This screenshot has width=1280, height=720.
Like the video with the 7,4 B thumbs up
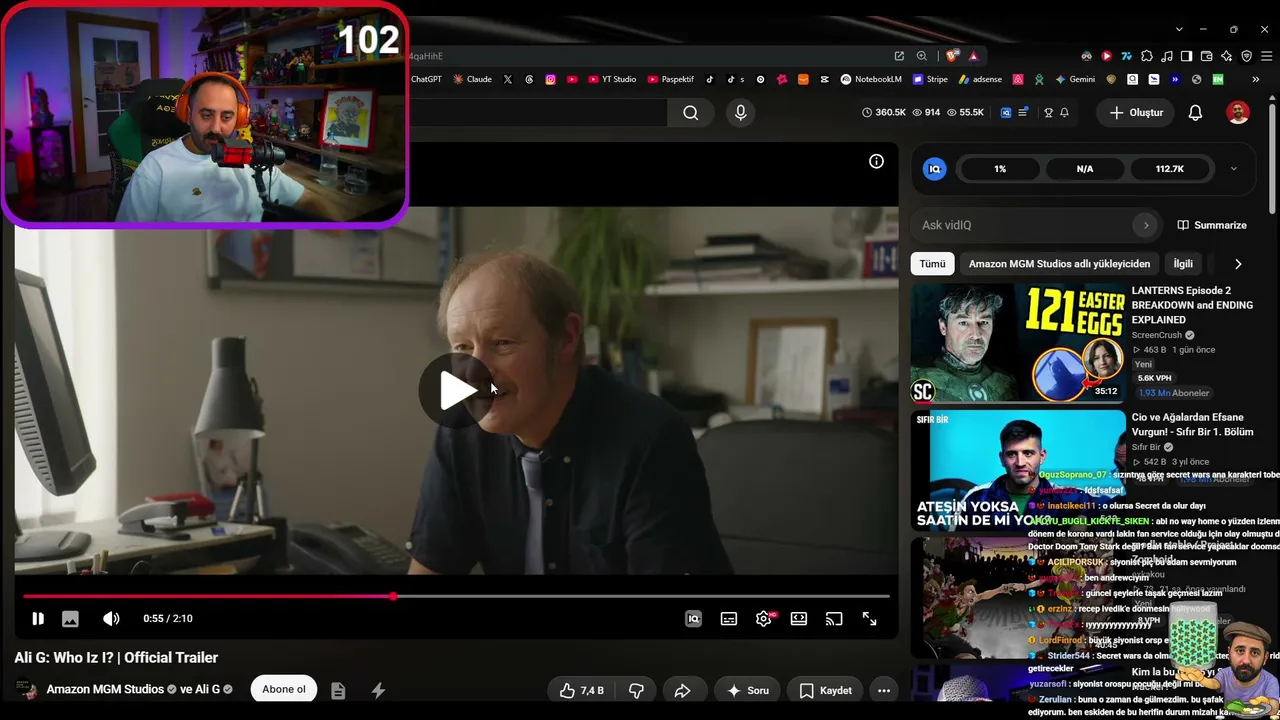581,691
